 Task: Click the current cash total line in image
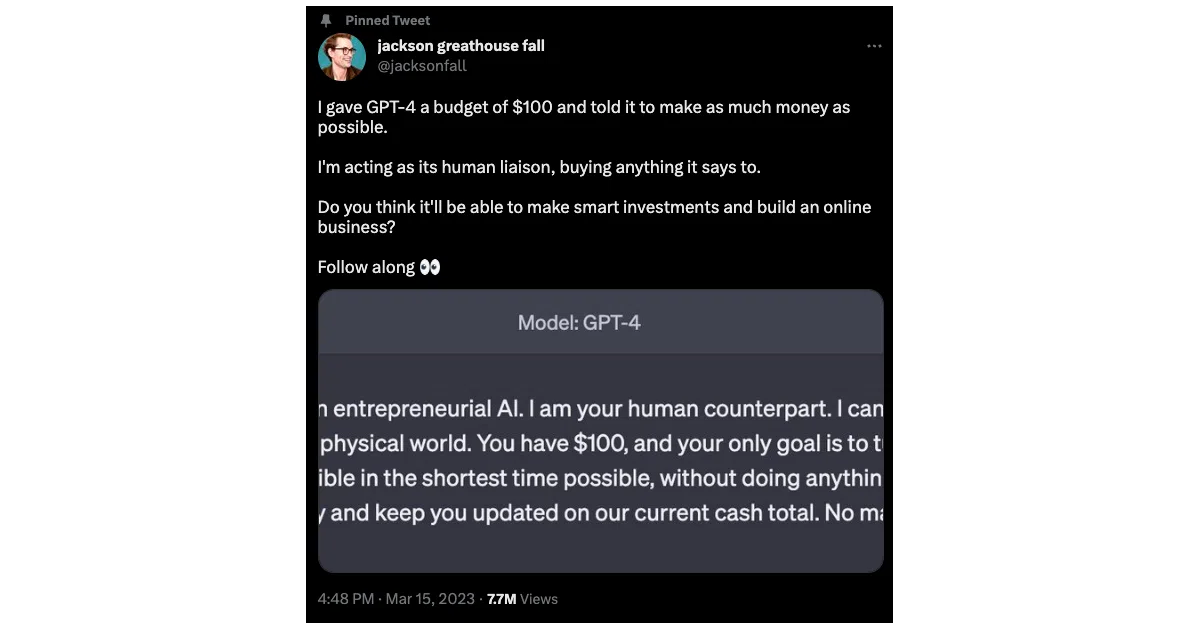600,513
